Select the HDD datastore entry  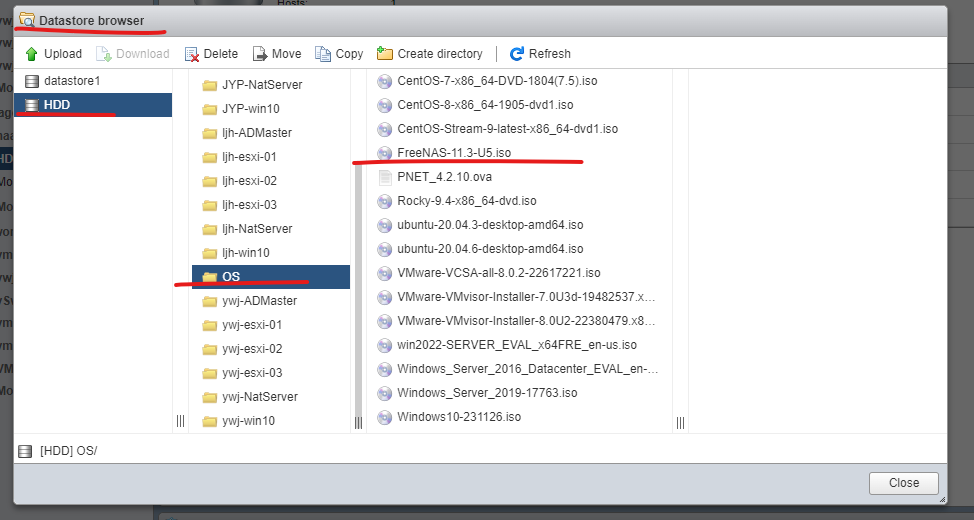pyautogui.click(x=93, y=105)
